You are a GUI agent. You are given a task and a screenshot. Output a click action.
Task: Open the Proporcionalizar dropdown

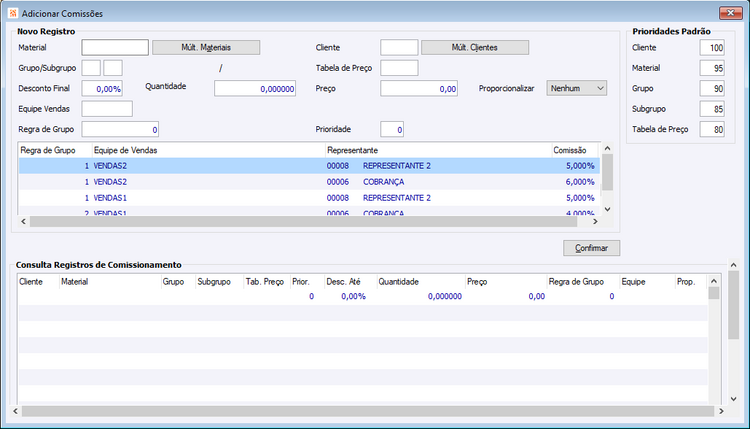577,88
